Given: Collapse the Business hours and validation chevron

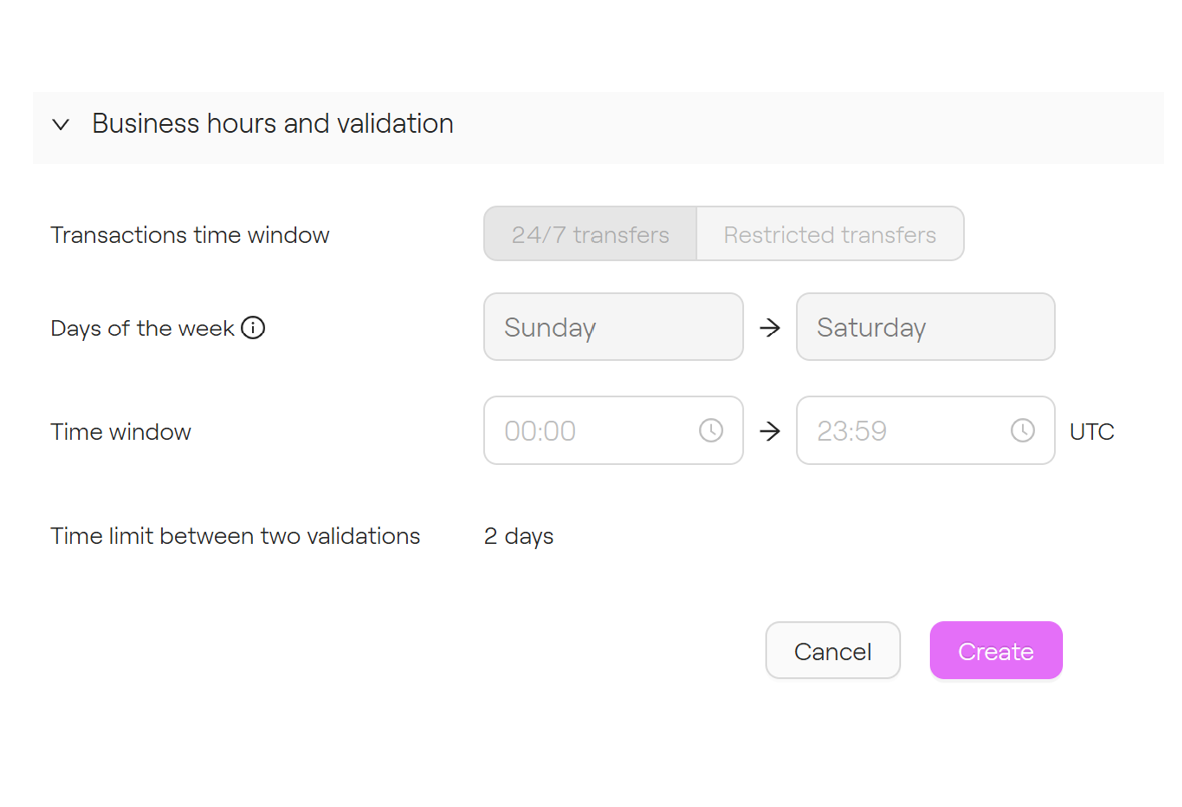Looking at the screenshot, I should pyautogui.click(x=61, y=125).
